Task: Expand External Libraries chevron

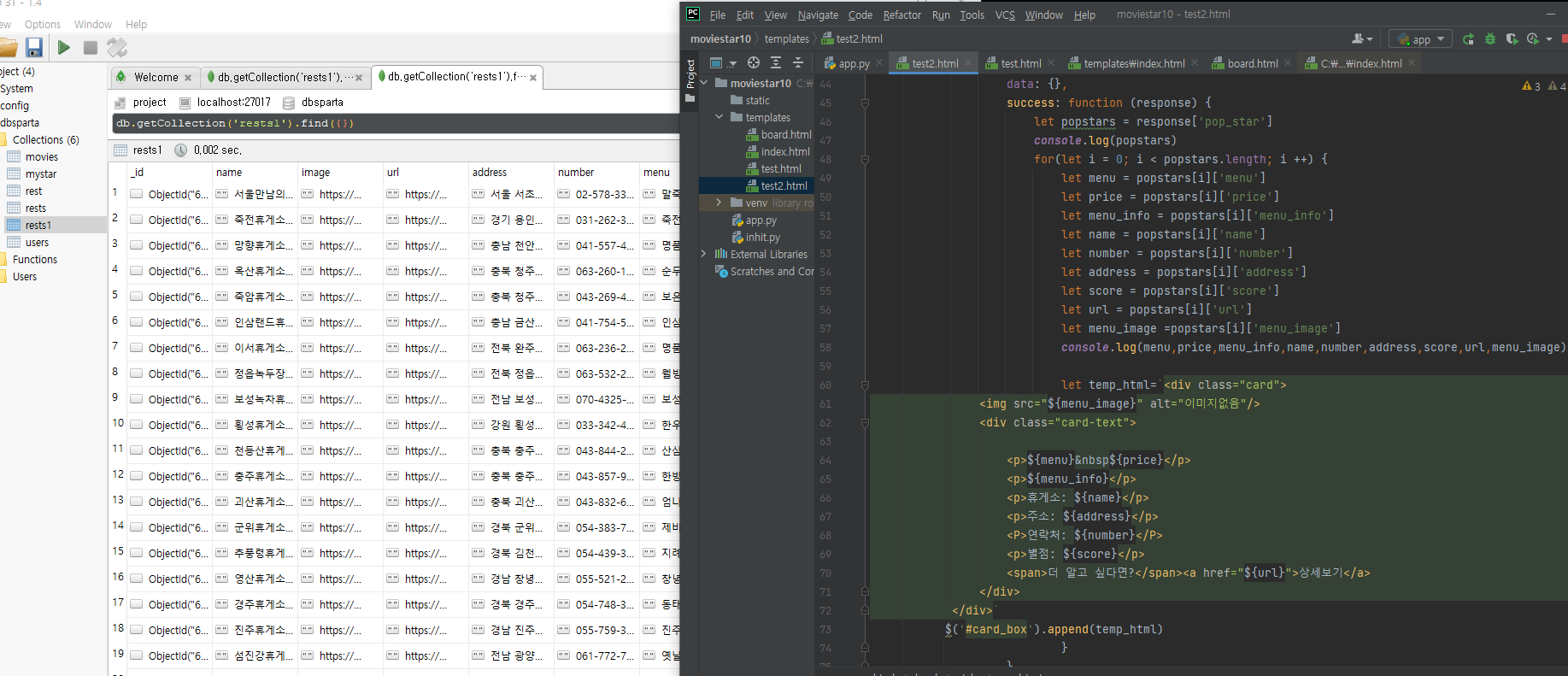Action: click(704, 254)
